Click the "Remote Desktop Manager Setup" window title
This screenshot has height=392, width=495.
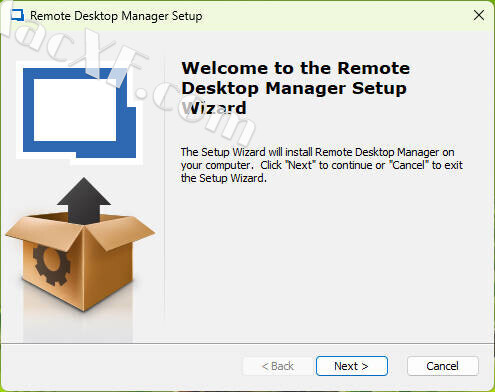pyautogui.click(x=116, y=16)
